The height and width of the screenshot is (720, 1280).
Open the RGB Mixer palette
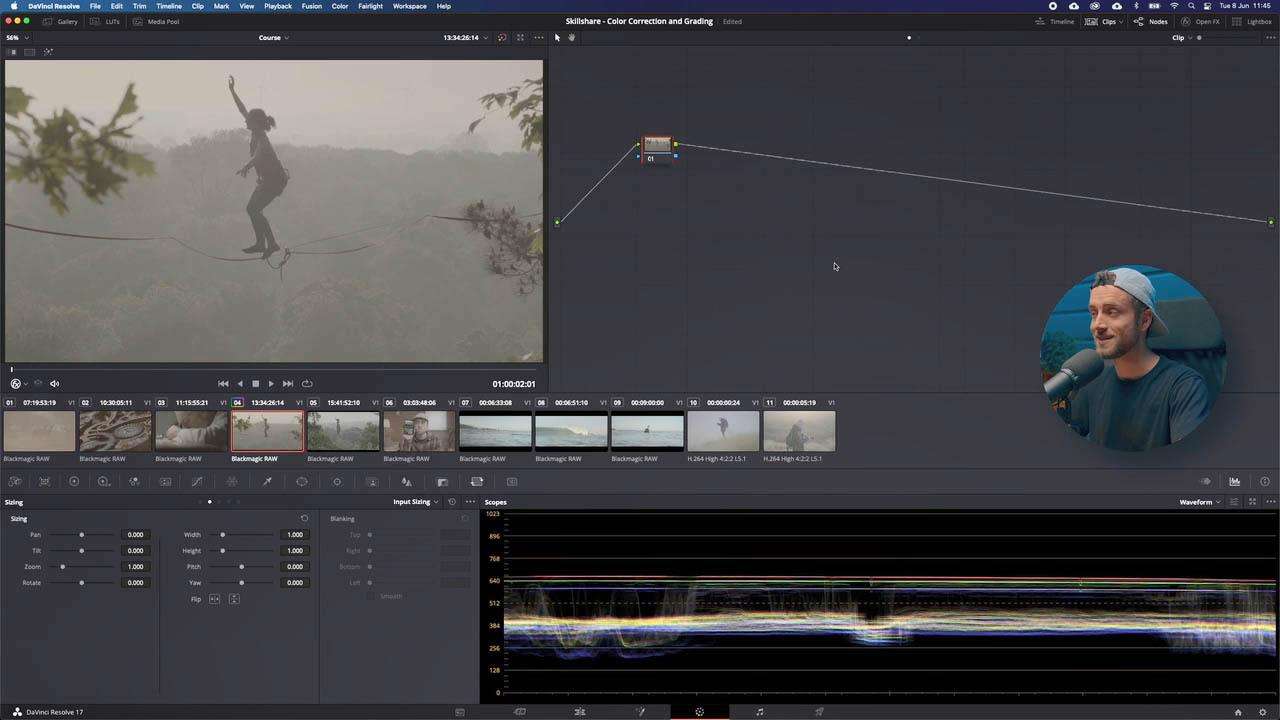(134, 482)
